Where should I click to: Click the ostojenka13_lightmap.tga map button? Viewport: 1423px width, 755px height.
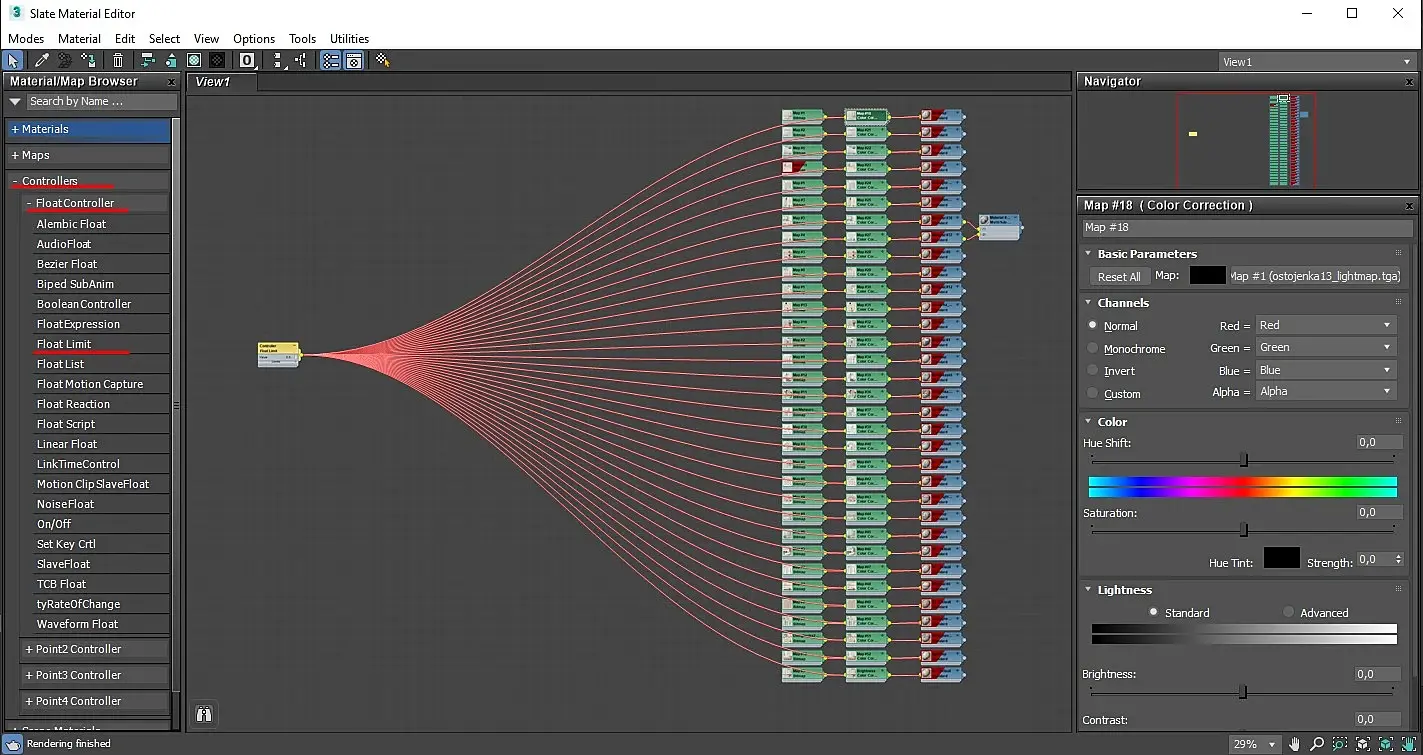point(1315,276)
